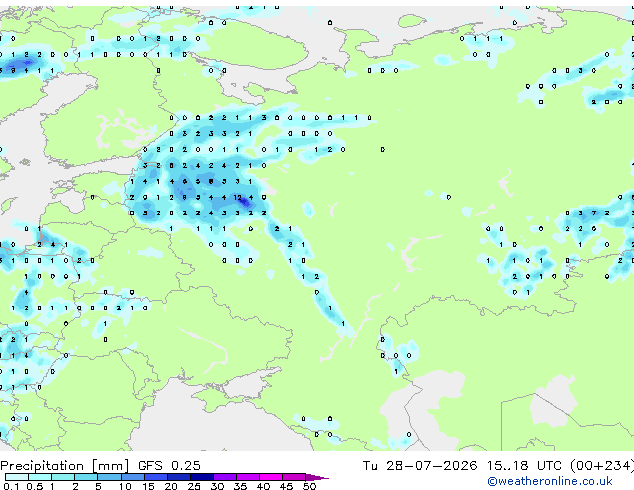Click the date "Tu 28-07-2026"
Viewport: 634px width, 490px height.
point(420,465)
